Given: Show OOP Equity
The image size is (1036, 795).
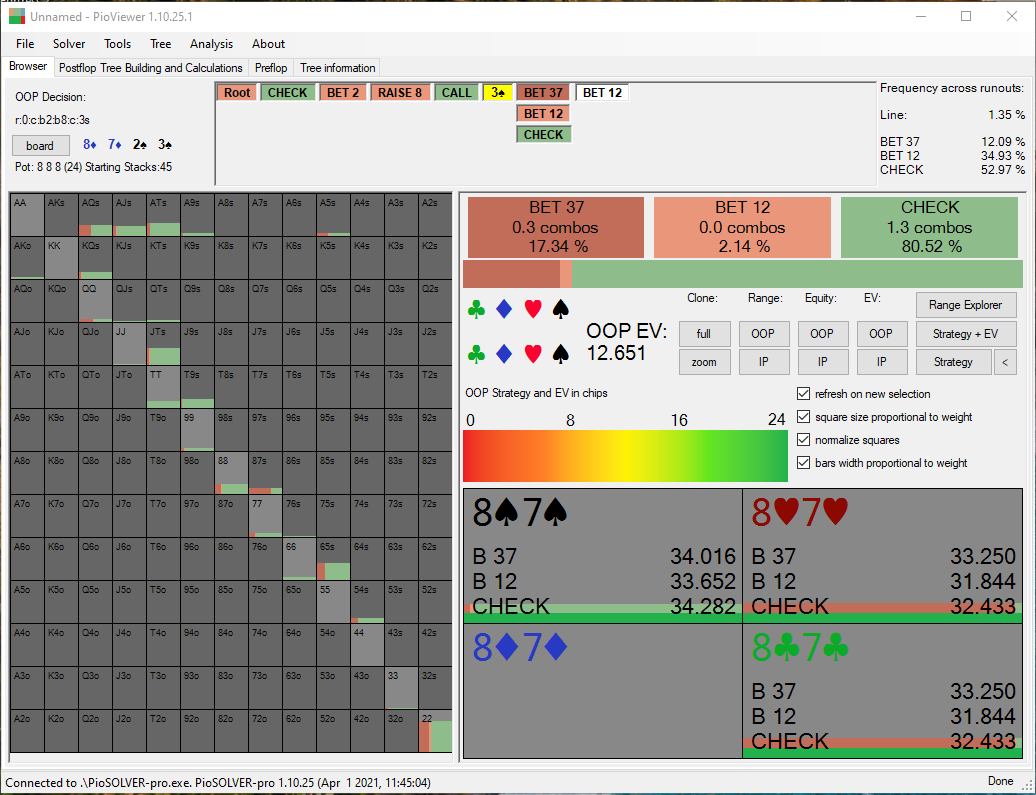Looking at the screenshot, I should [x=823, y=334].
